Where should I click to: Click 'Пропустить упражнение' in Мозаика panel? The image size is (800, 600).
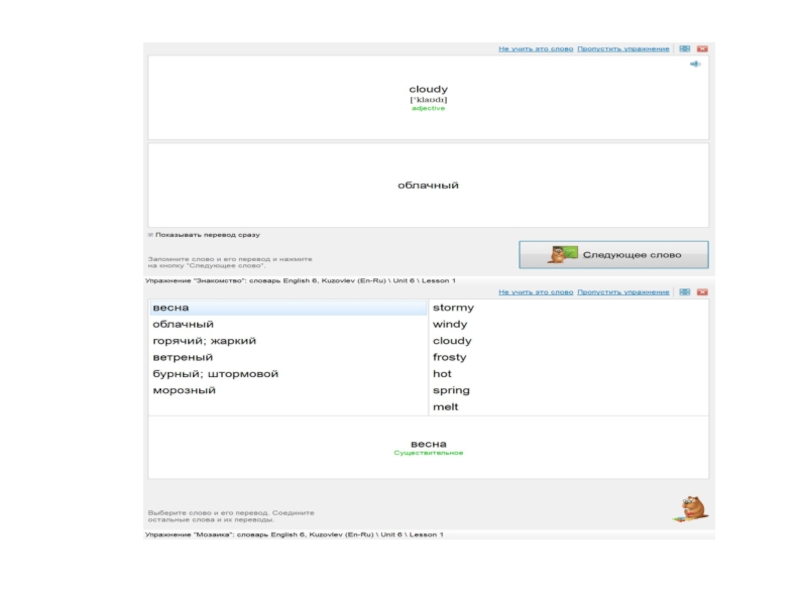click(623, 292)
